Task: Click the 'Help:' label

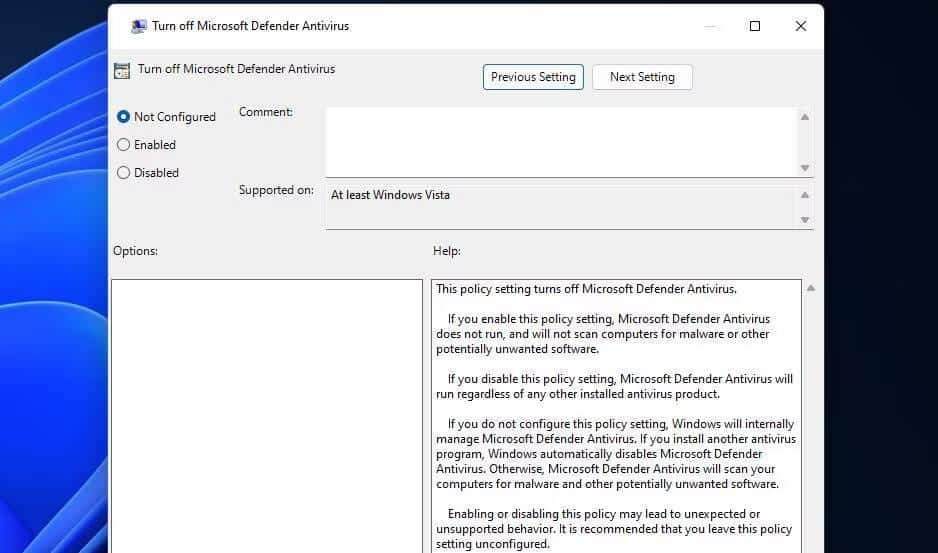Action: [x=447, y=251]
